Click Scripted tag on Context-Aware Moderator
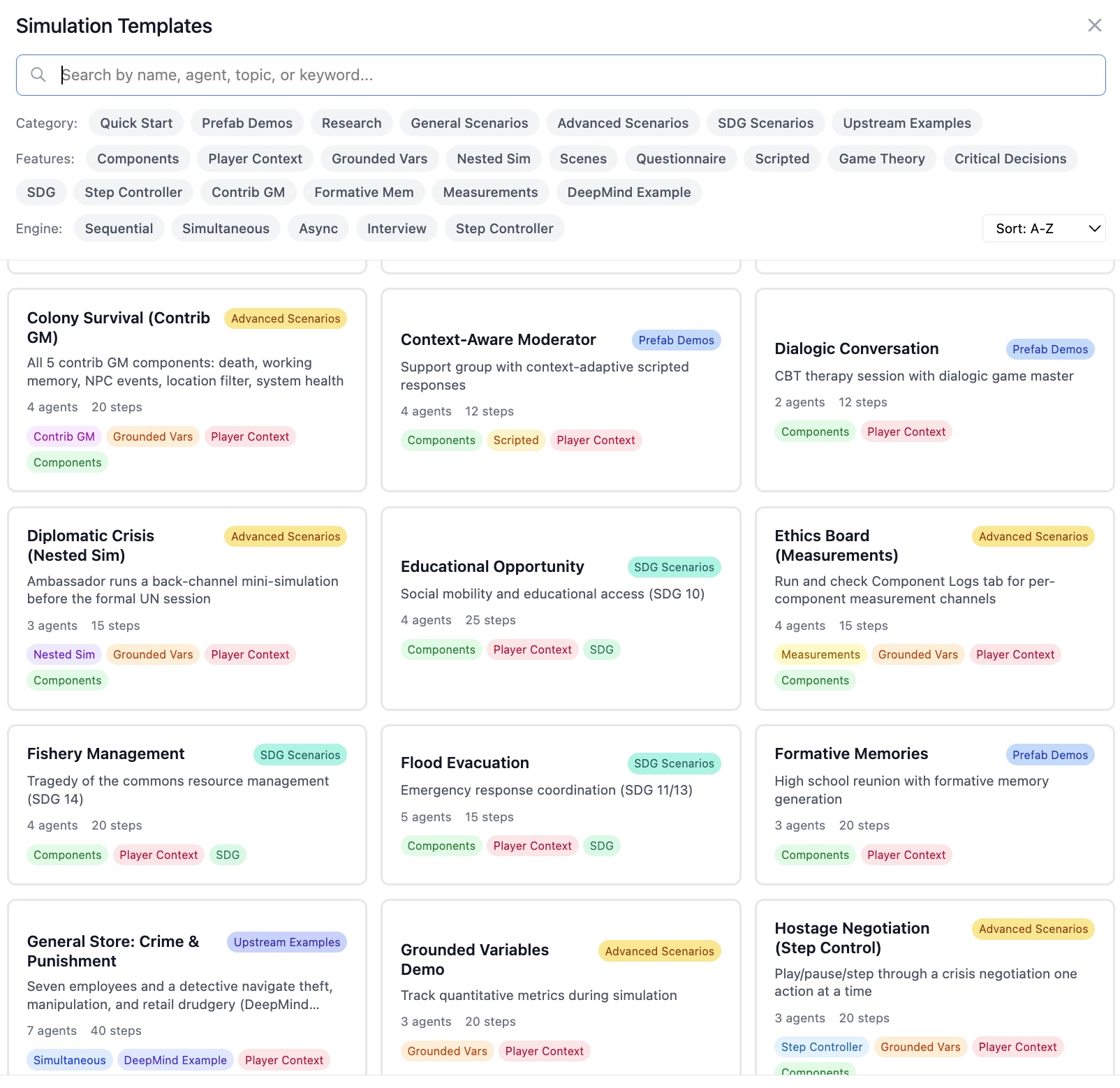The height and width of the screenshot is (1088, 1120). 516,440
